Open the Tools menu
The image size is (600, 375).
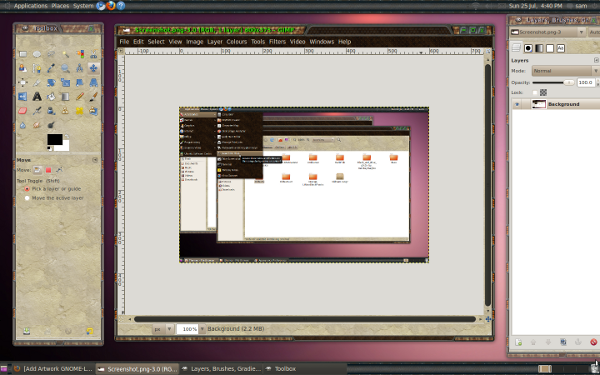coord(258,42)
